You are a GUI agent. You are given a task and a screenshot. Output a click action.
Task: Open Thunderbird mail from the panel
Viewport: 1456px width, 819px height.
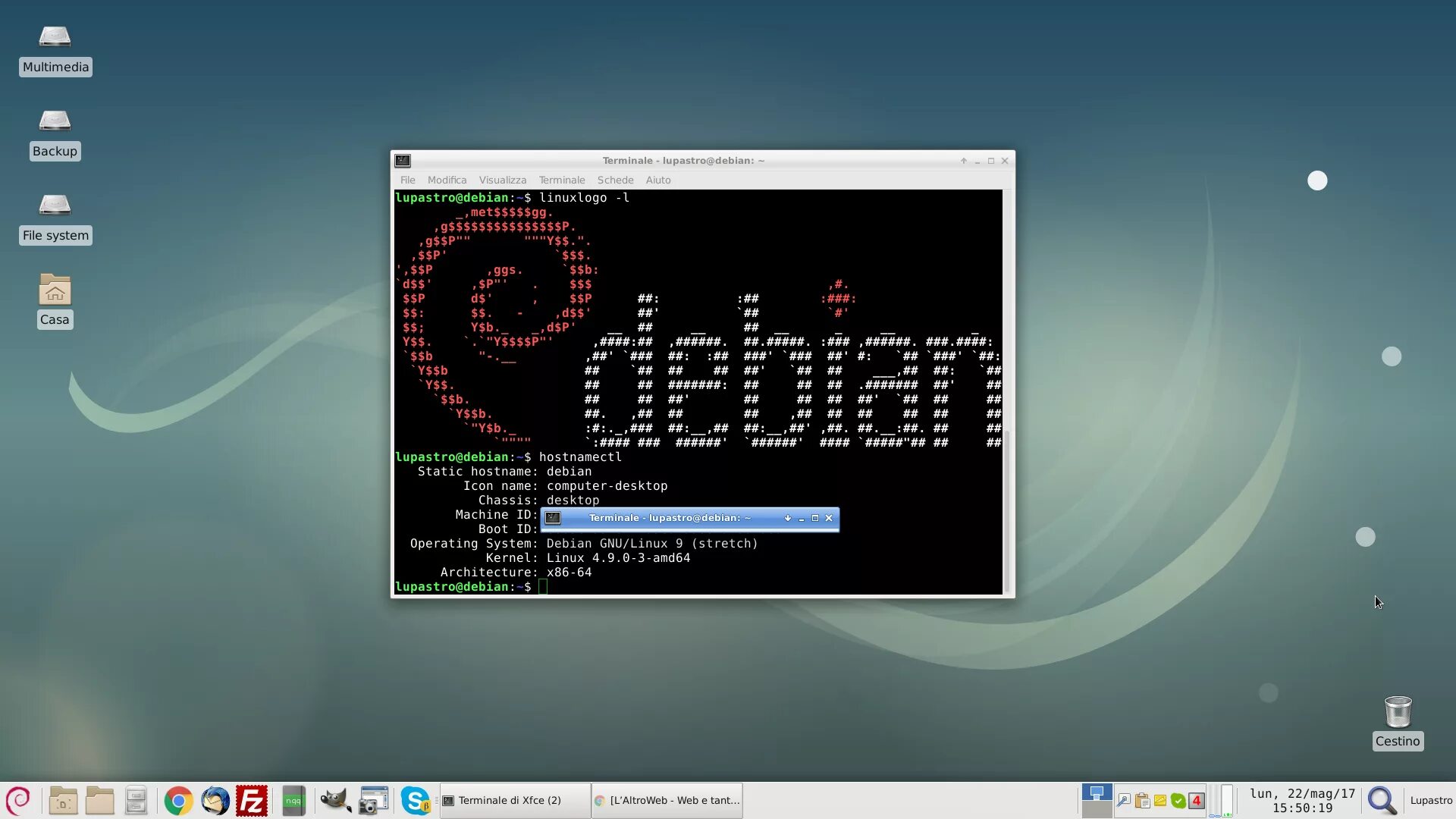coord(215,801)
